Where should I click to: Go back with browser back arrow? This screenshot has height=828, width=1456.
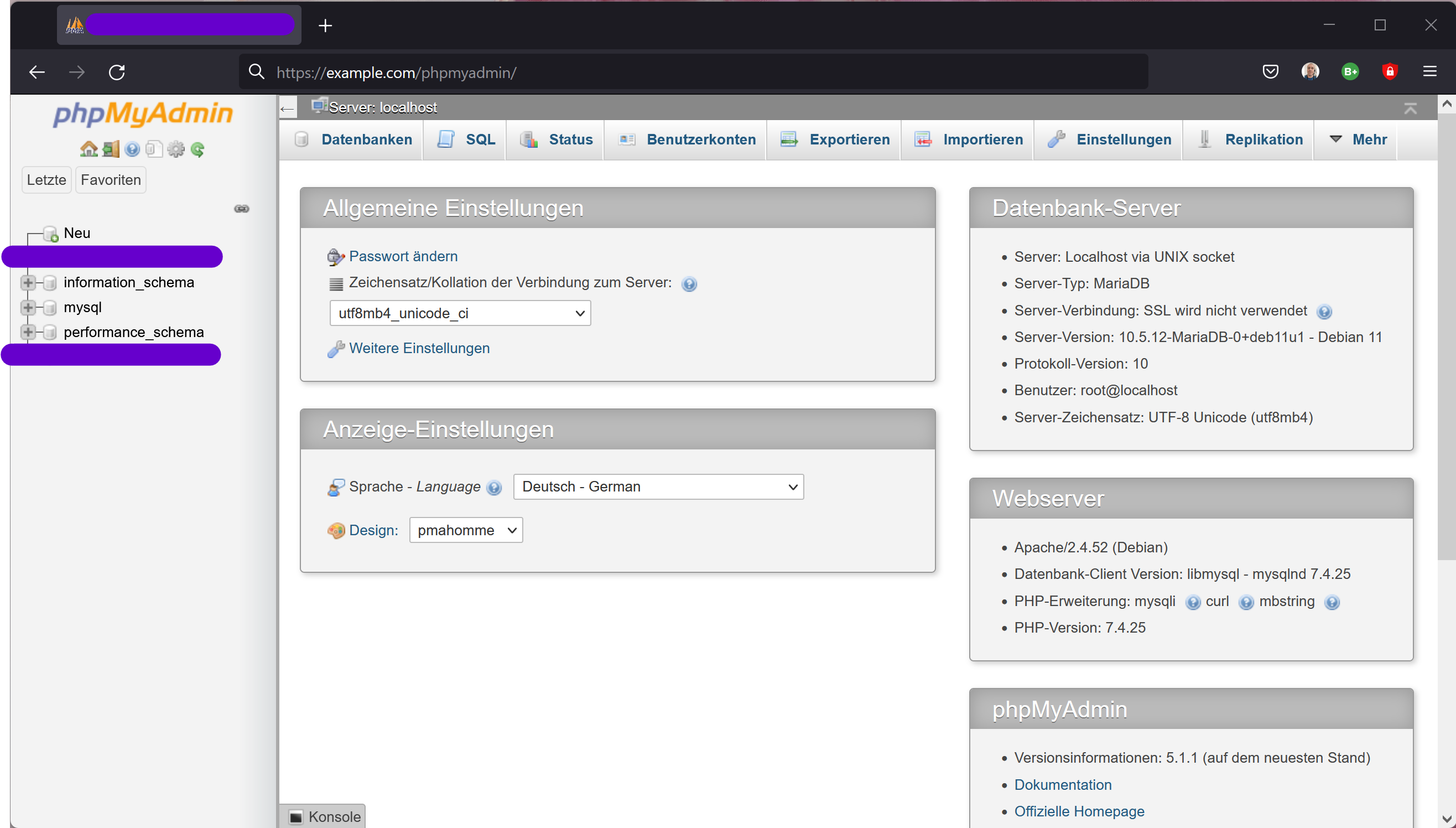(37, 72)
